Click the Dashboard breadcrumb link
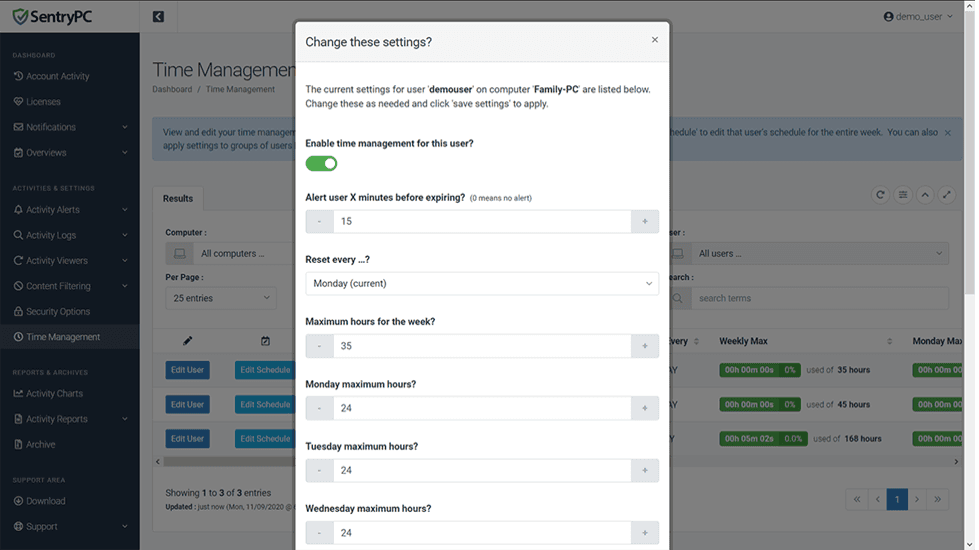Image resolution: width=979 pixels, height=550 pixels. point(172,89)
